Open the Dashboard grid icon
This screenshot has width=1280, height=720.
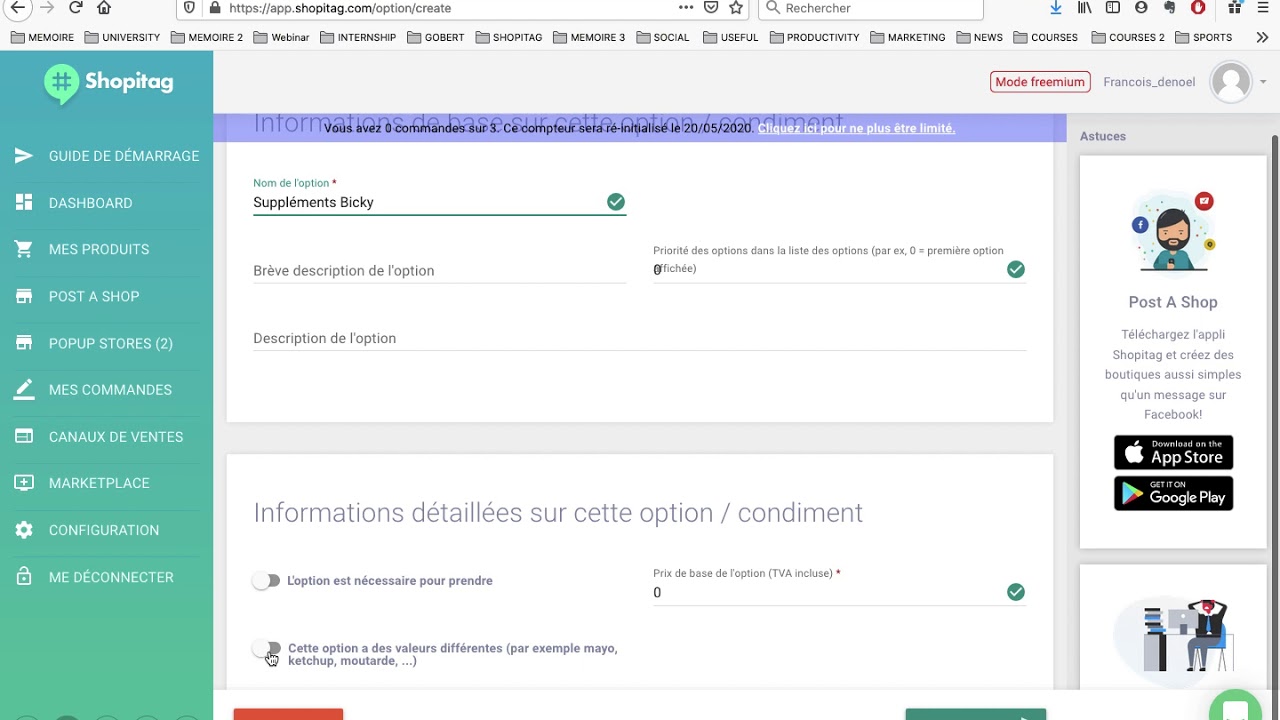point(24,203)
